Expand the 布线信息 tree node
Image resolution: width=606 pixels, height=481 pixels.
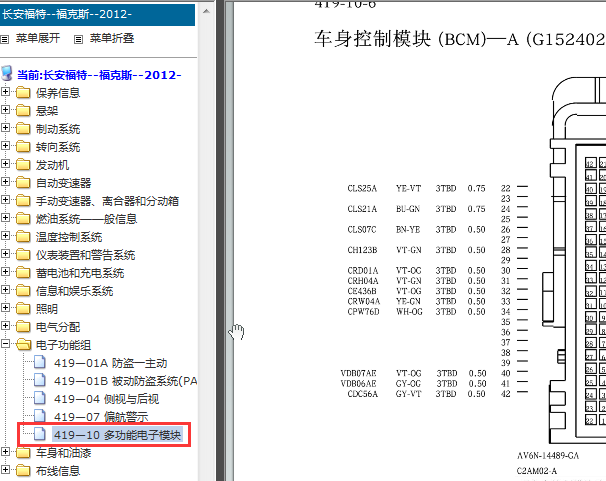point(5,470)
